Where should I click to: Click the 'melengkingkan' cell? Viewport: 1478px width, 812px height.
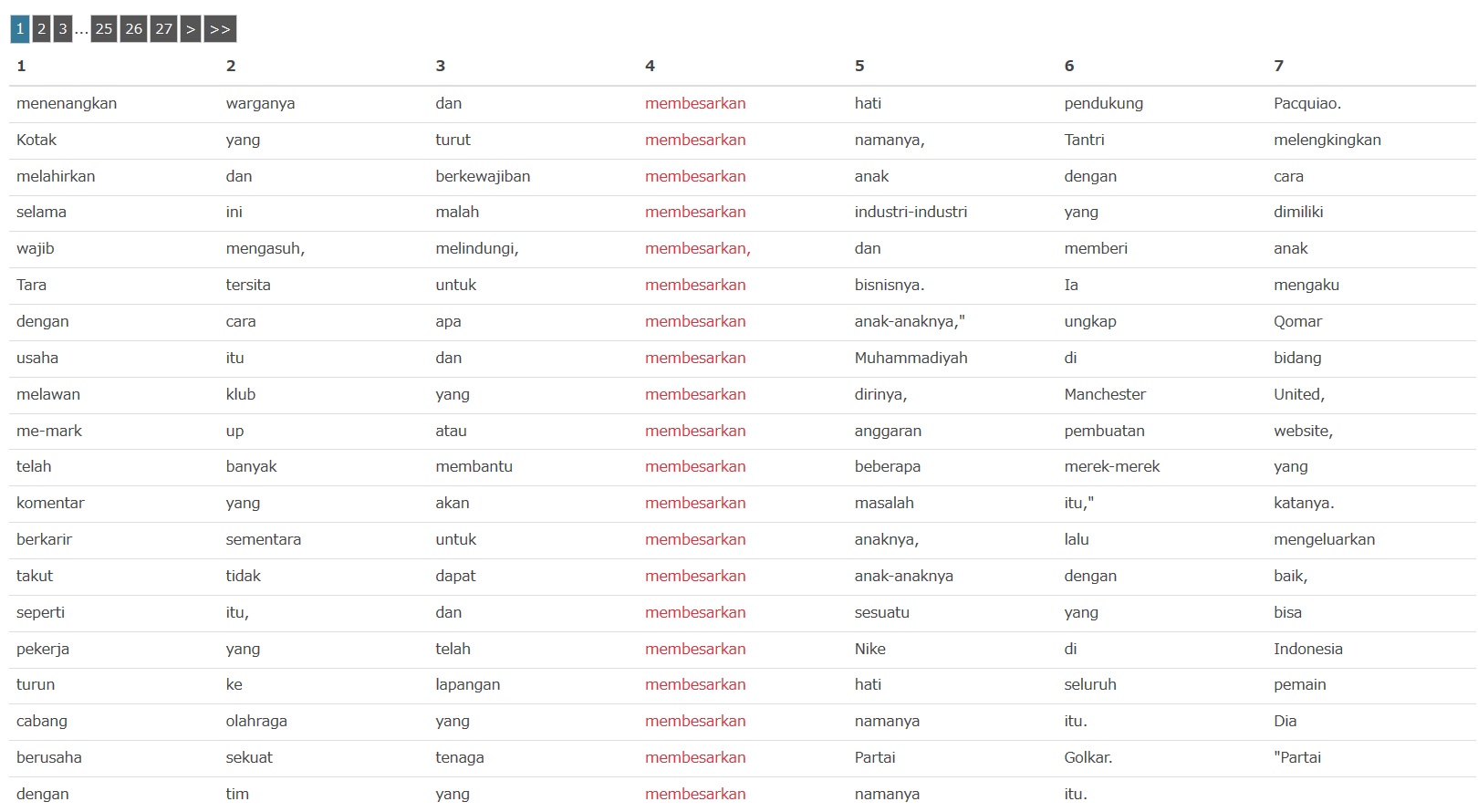click(1327, 140)
